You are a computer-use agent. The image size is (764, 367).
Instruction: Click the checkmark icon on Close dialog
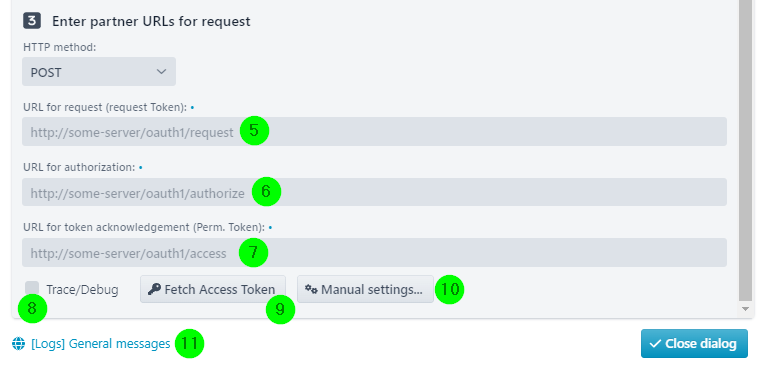click(655, 344)
